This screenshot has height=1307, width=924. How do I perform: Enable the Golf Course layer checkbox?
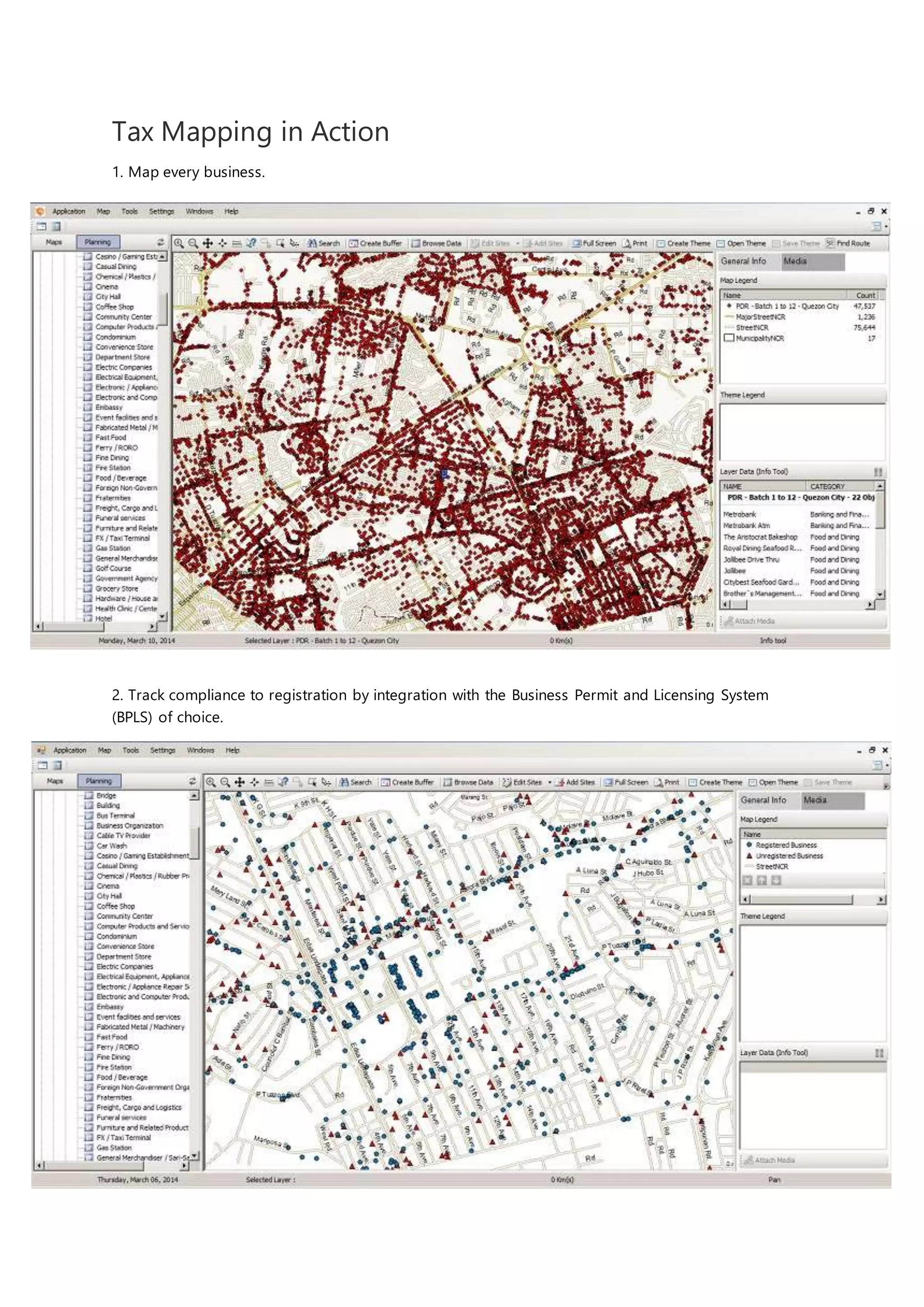[x=88, y=569]
